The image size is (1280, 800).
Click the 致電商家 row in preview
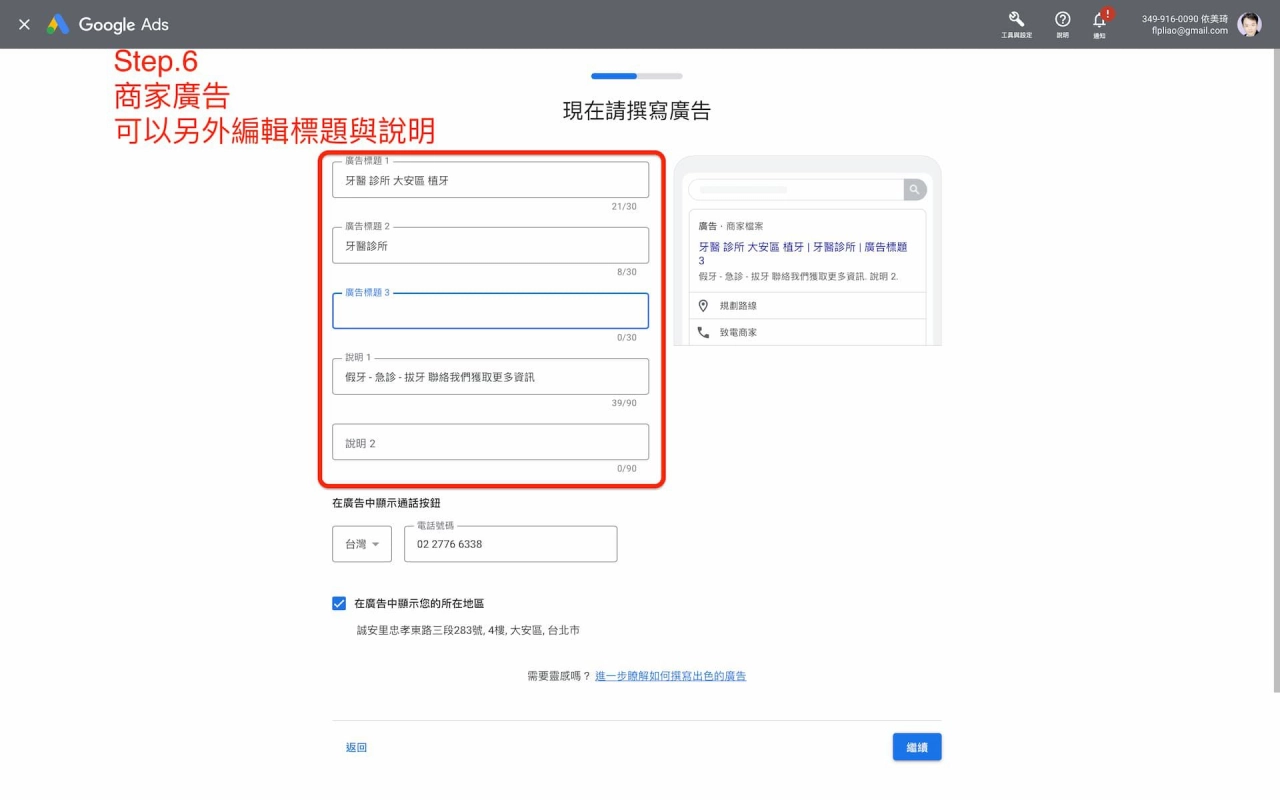pos(807,332)
